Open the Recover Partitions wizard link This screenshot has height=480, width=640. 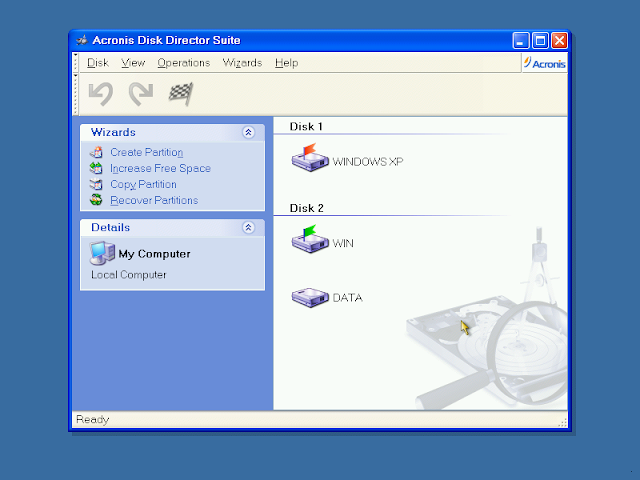click(154, 200)
